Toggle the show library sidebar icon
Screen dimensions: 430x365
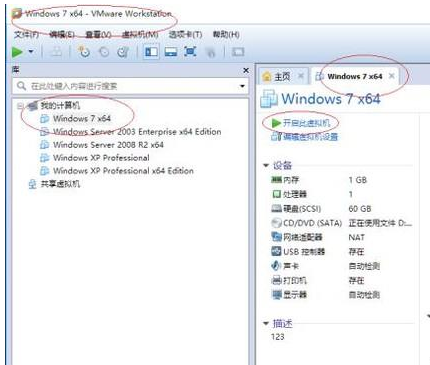coord(151,52)
